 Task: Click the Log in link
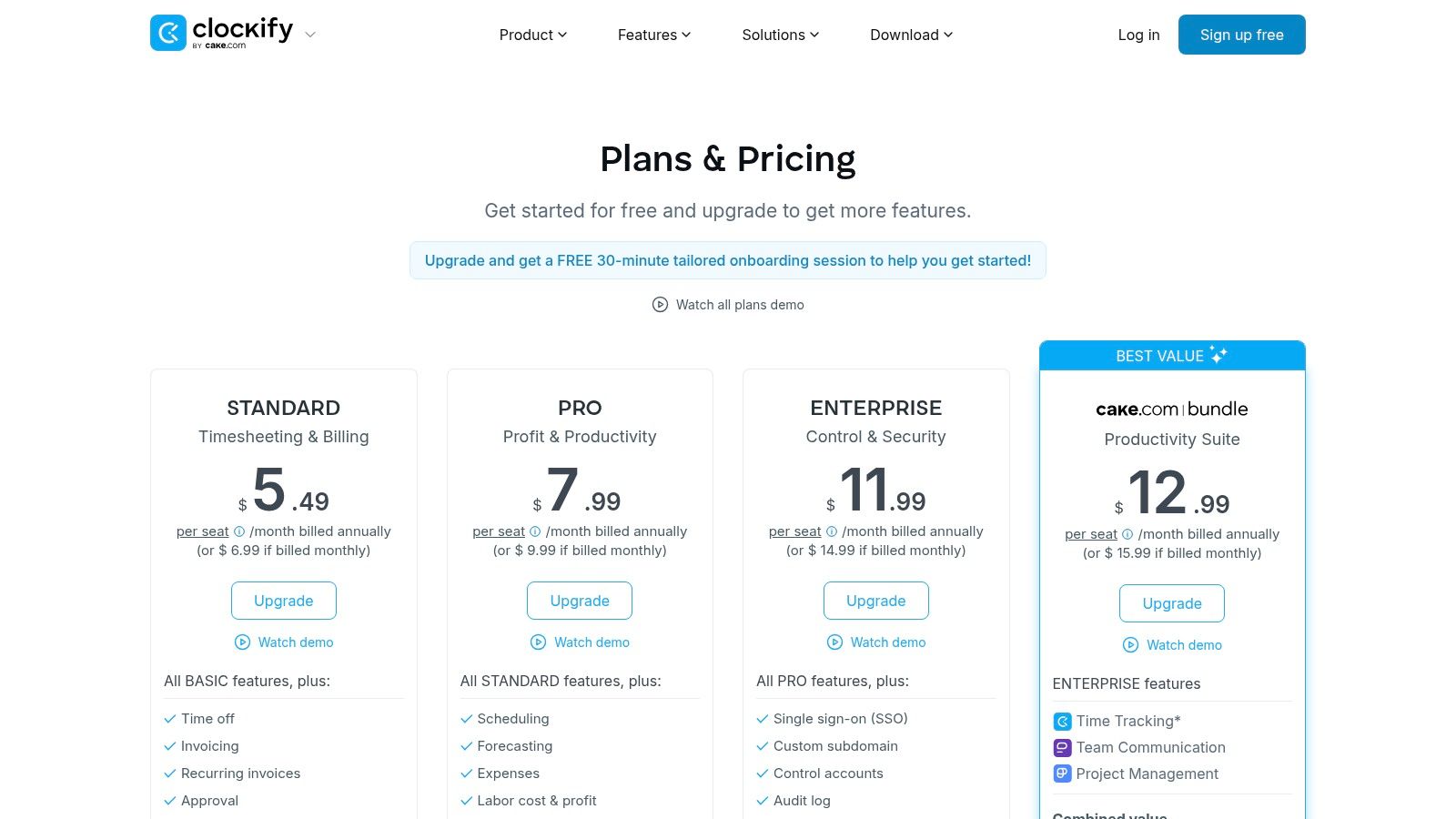(x=1138, y=35)
